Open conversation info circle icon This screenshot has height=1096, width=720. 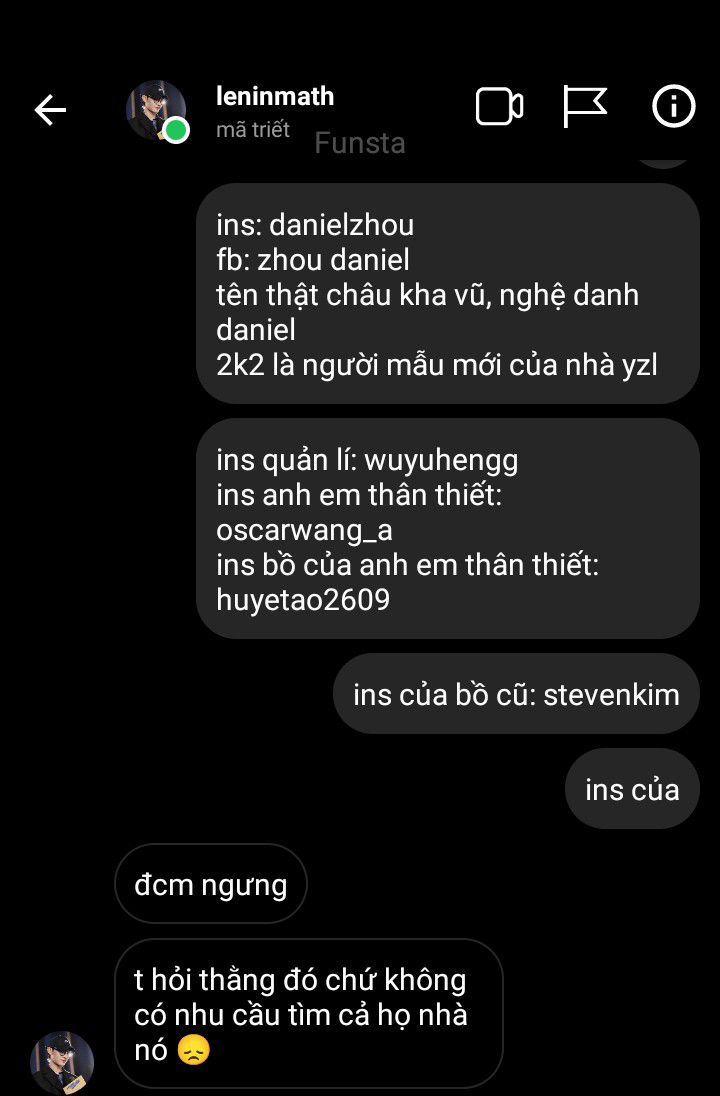click(x=674, y=106)
